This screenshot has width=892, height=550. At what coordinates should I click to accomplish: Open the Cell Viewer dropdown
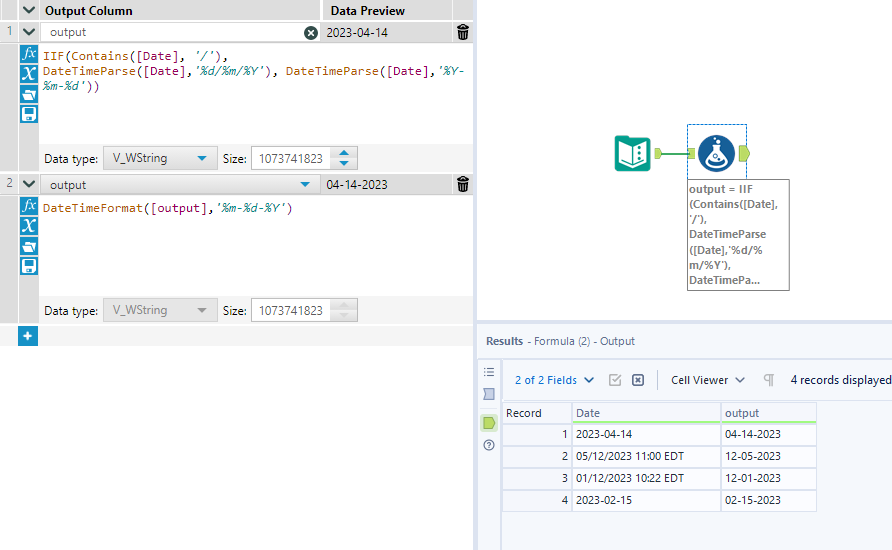point(708,380)
